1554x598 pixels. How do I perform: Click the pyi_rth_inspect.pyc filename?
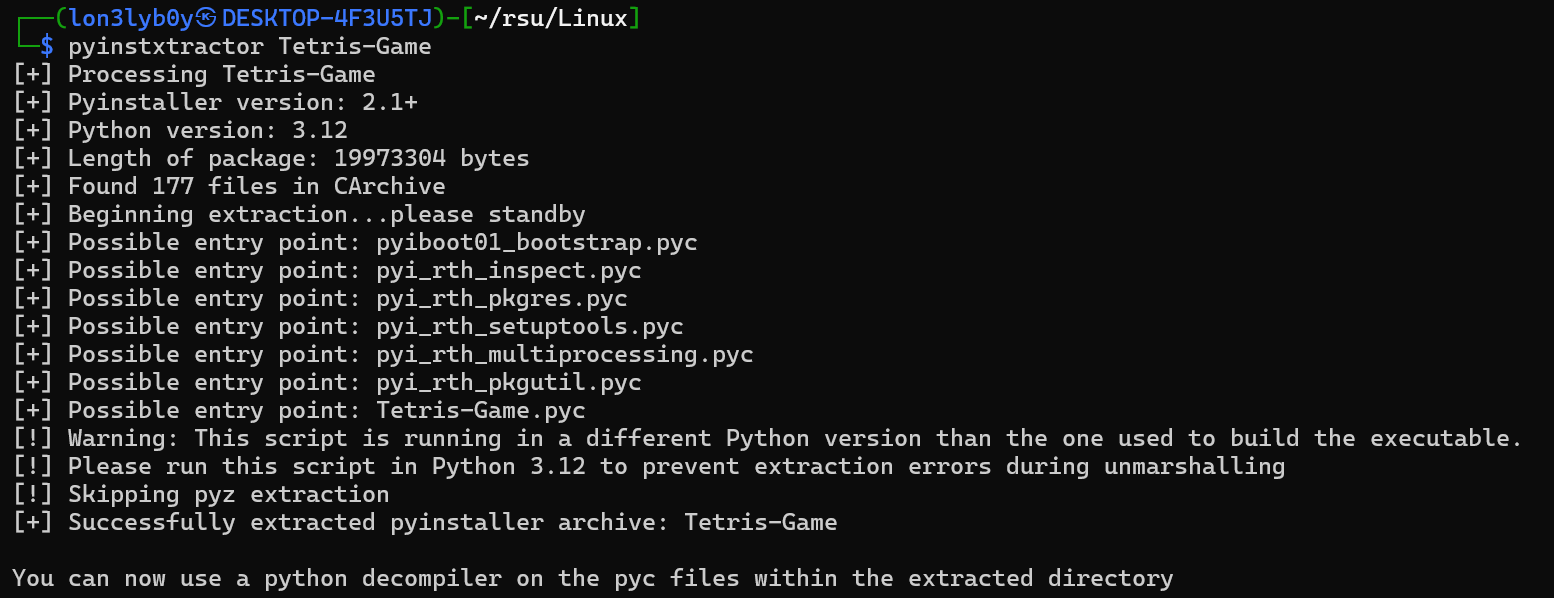[x=509, y=270]
